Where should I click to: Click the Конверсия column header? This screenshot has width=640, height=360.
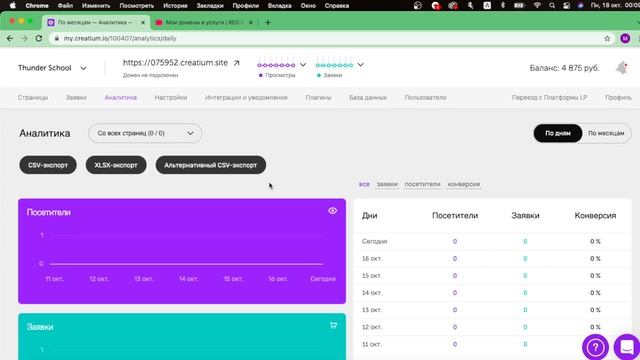595,215
